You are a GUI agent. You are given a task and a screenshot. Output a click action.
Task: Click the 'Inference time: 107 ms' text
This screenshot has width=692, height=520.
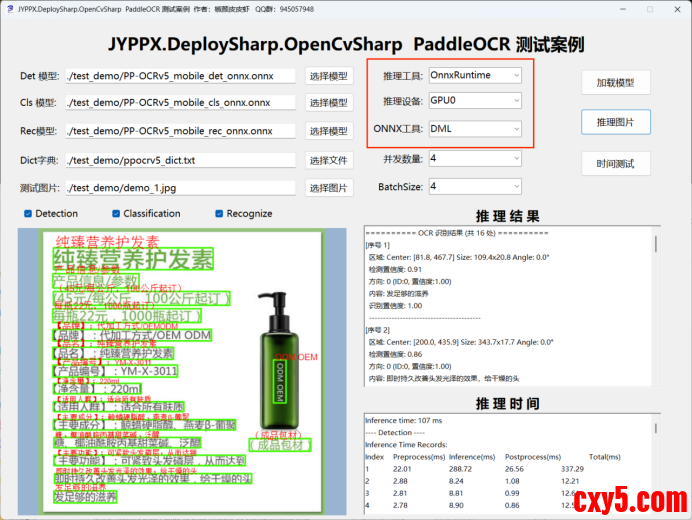point(403,421)
